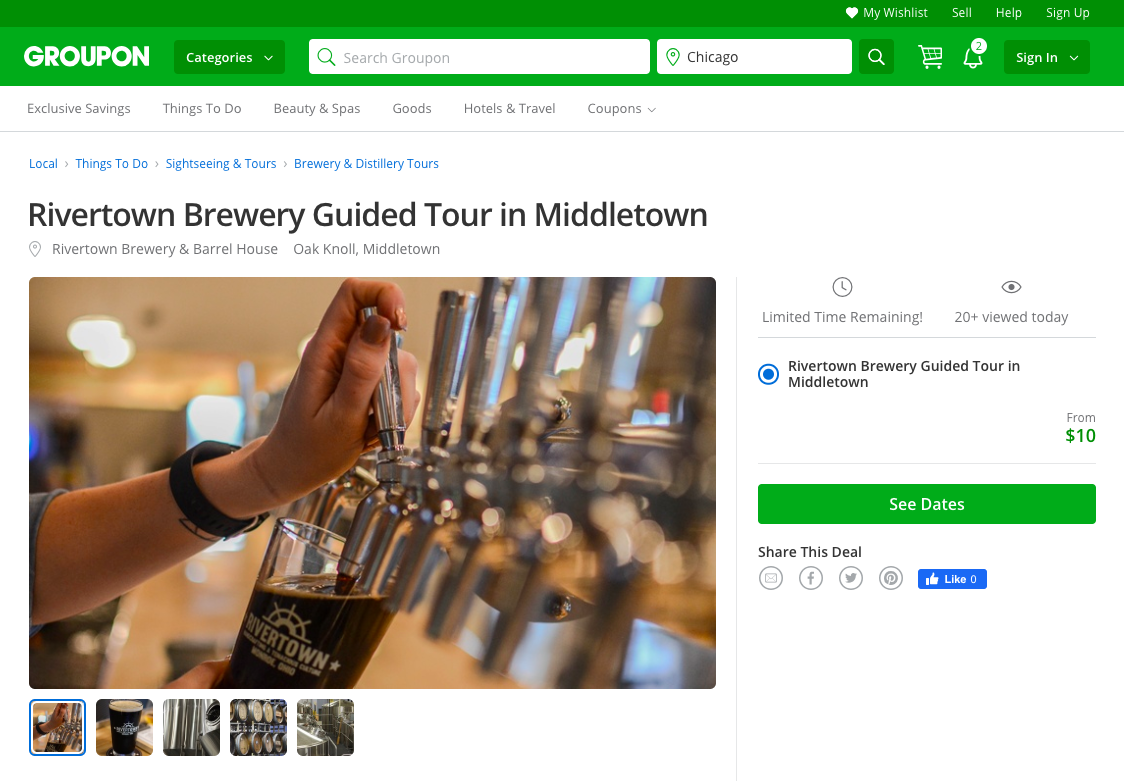Click the Groupon logo
Image resolution: width=1124 pixels, height=781 pixels.
click(87, 57)
